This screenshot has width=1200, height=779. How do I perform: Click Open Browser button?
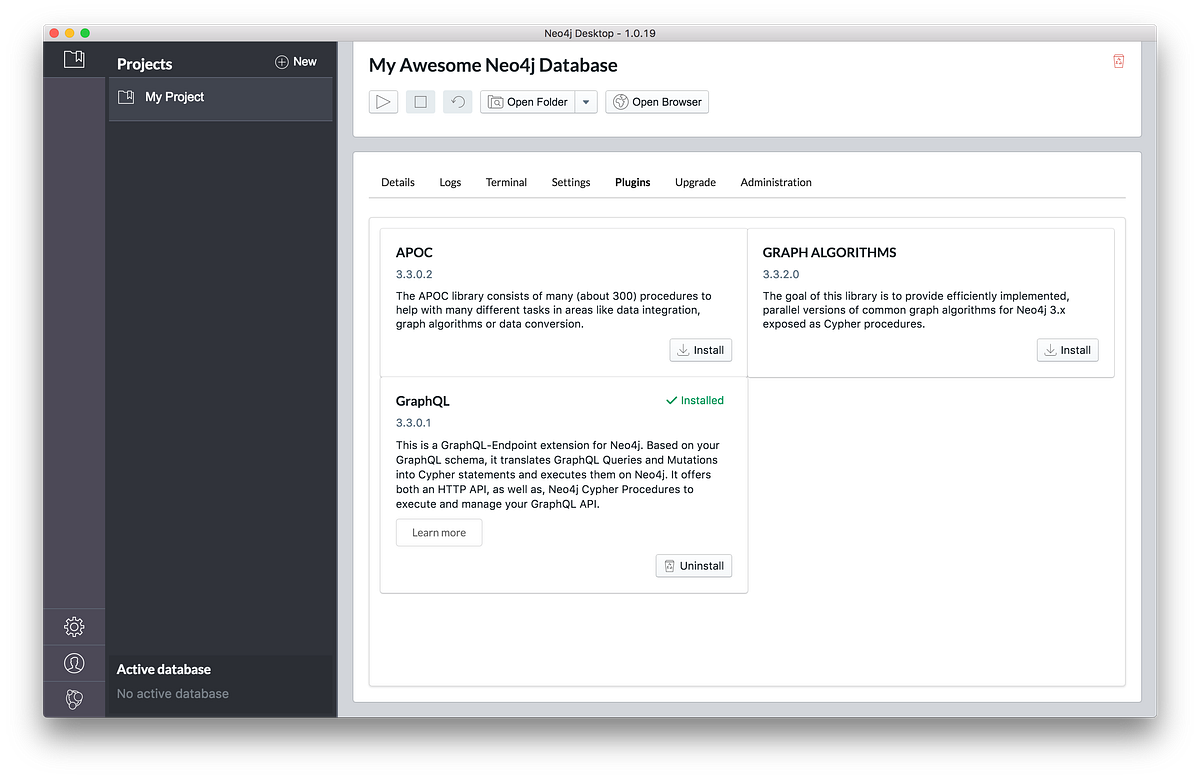click(x=657, y=101)
